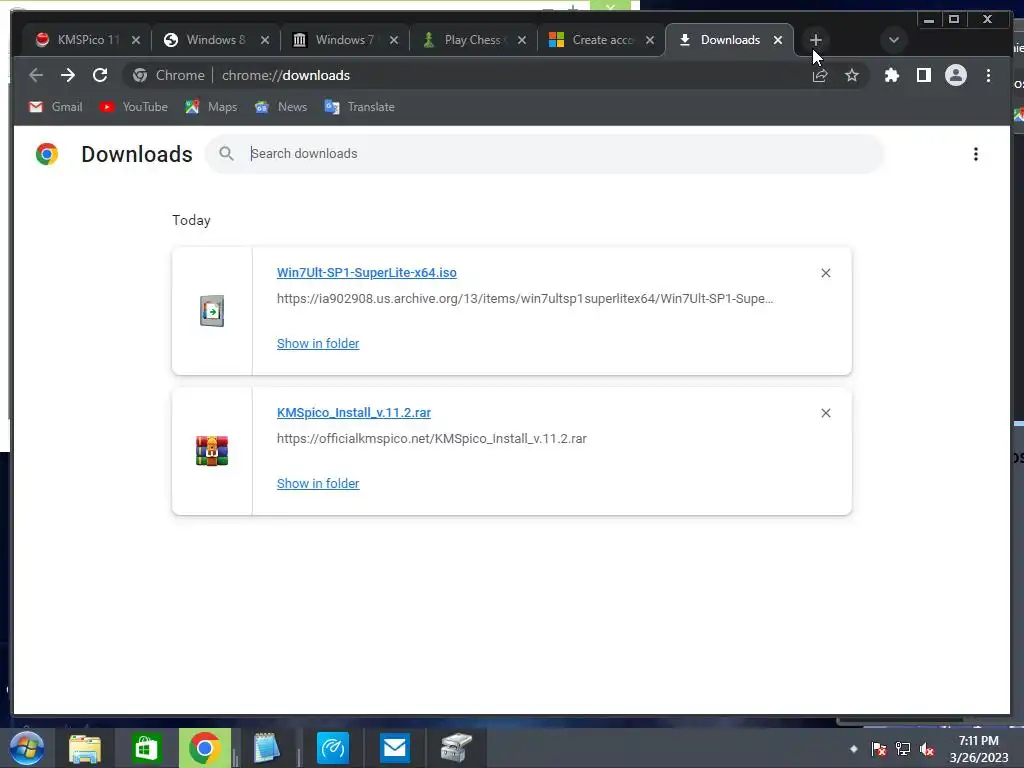Click the muted volume tray icon

pyautogui.click(x=927, y=749)
